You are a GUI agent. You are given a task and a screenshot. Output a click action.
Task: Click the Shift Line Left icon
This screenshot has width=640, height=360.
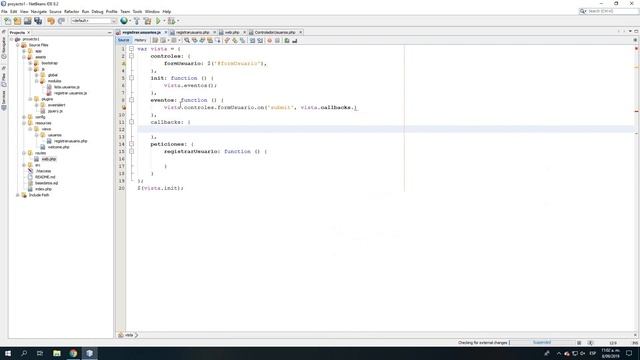click(252, 40)
